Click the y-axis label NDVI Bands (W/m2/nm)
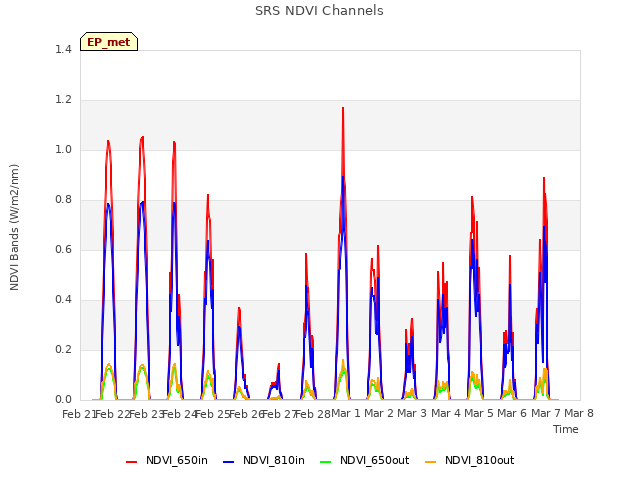This screenshot has height=480, width=640. pos(14,227)
